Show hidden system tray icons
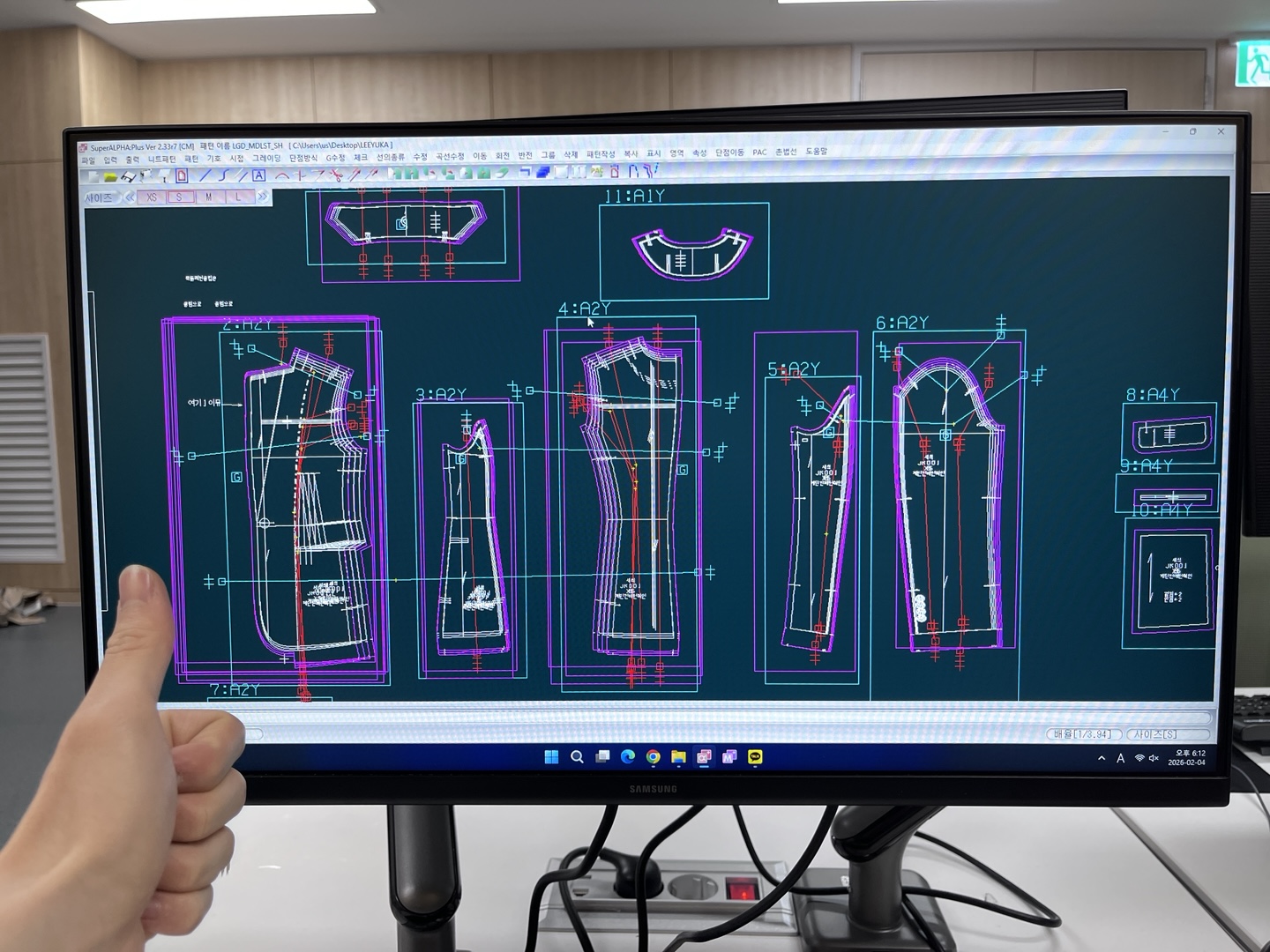This screenshot has height=952, width=1270. (x=1102, y=758)
